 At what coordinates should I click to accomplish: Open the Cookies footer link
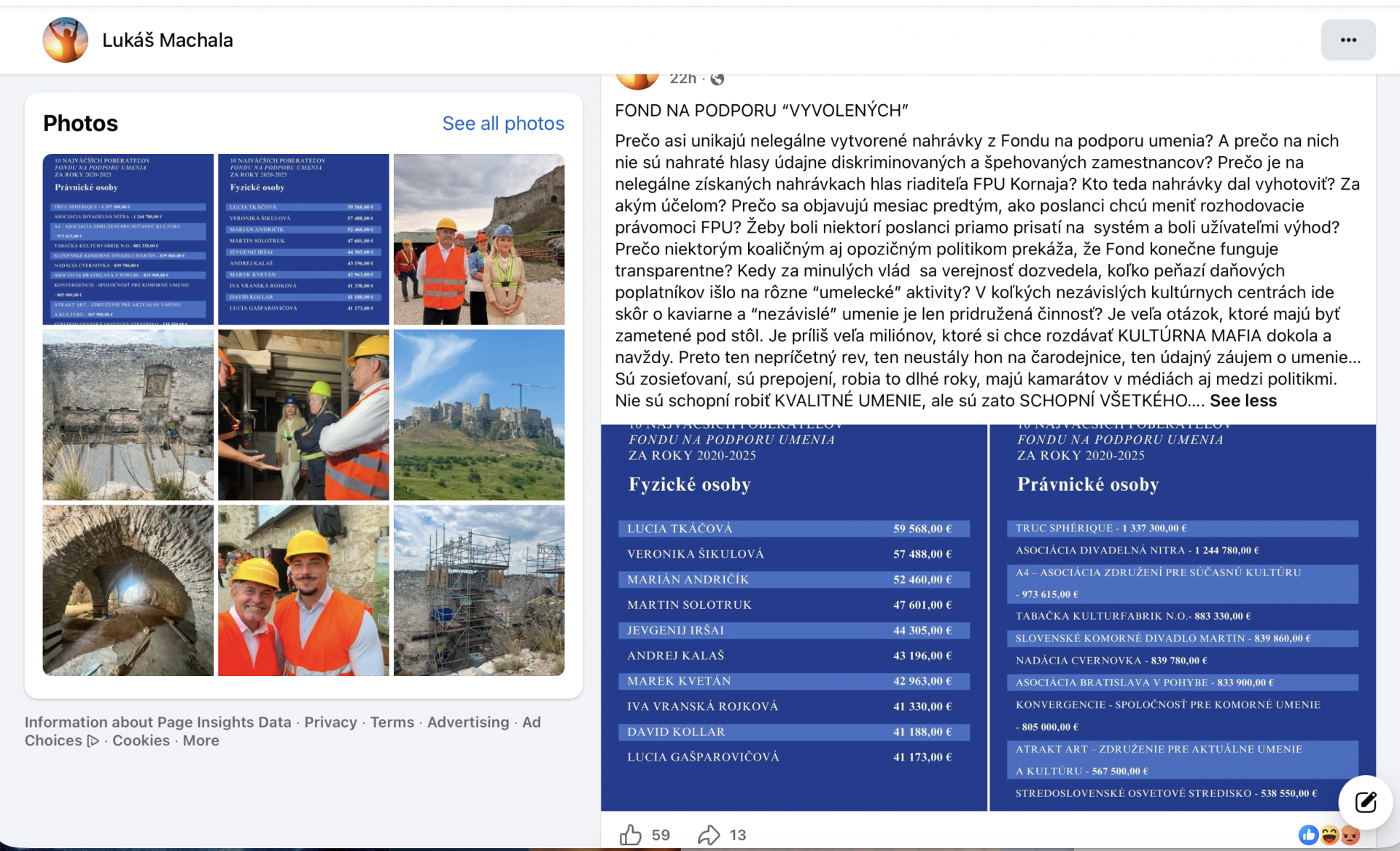coord(141,740)
